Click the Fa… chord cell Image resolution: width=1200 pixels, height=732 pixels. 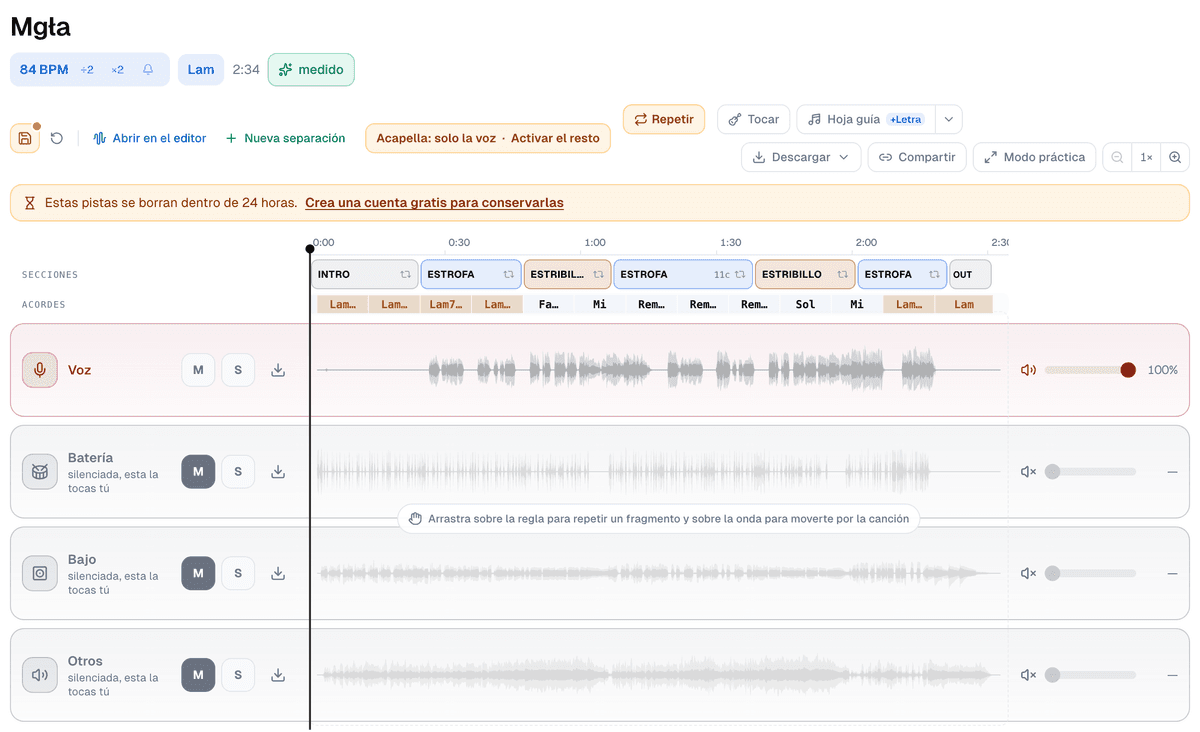549,304
